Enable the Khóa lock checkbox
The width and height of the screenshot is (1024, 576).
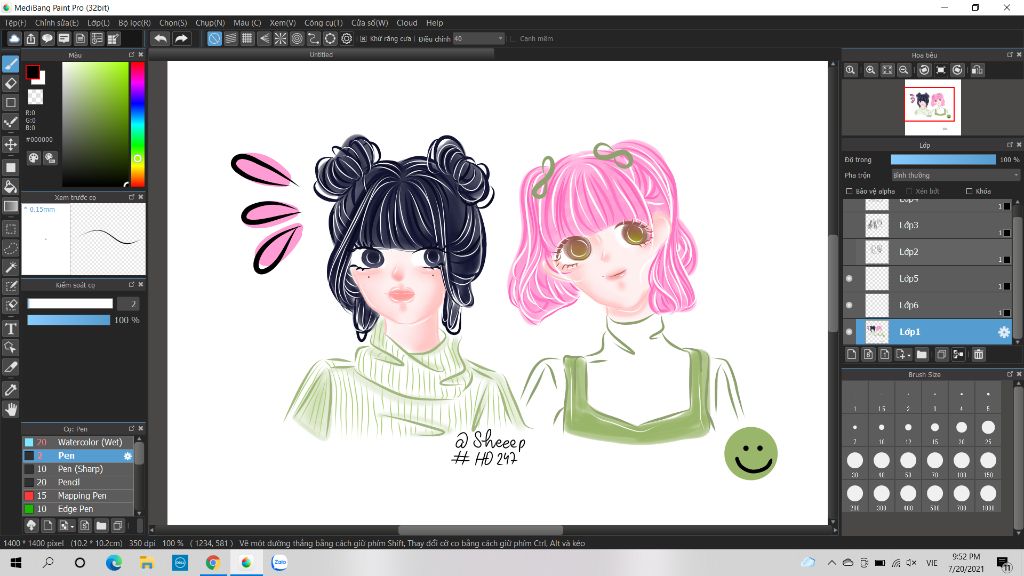969,191
